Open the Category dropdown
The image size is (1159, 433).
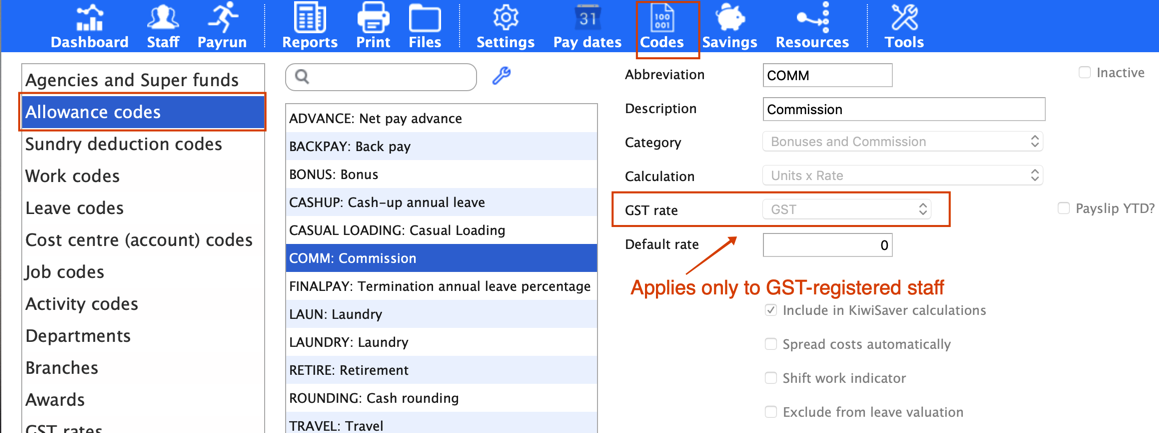[x=903, y=141]
